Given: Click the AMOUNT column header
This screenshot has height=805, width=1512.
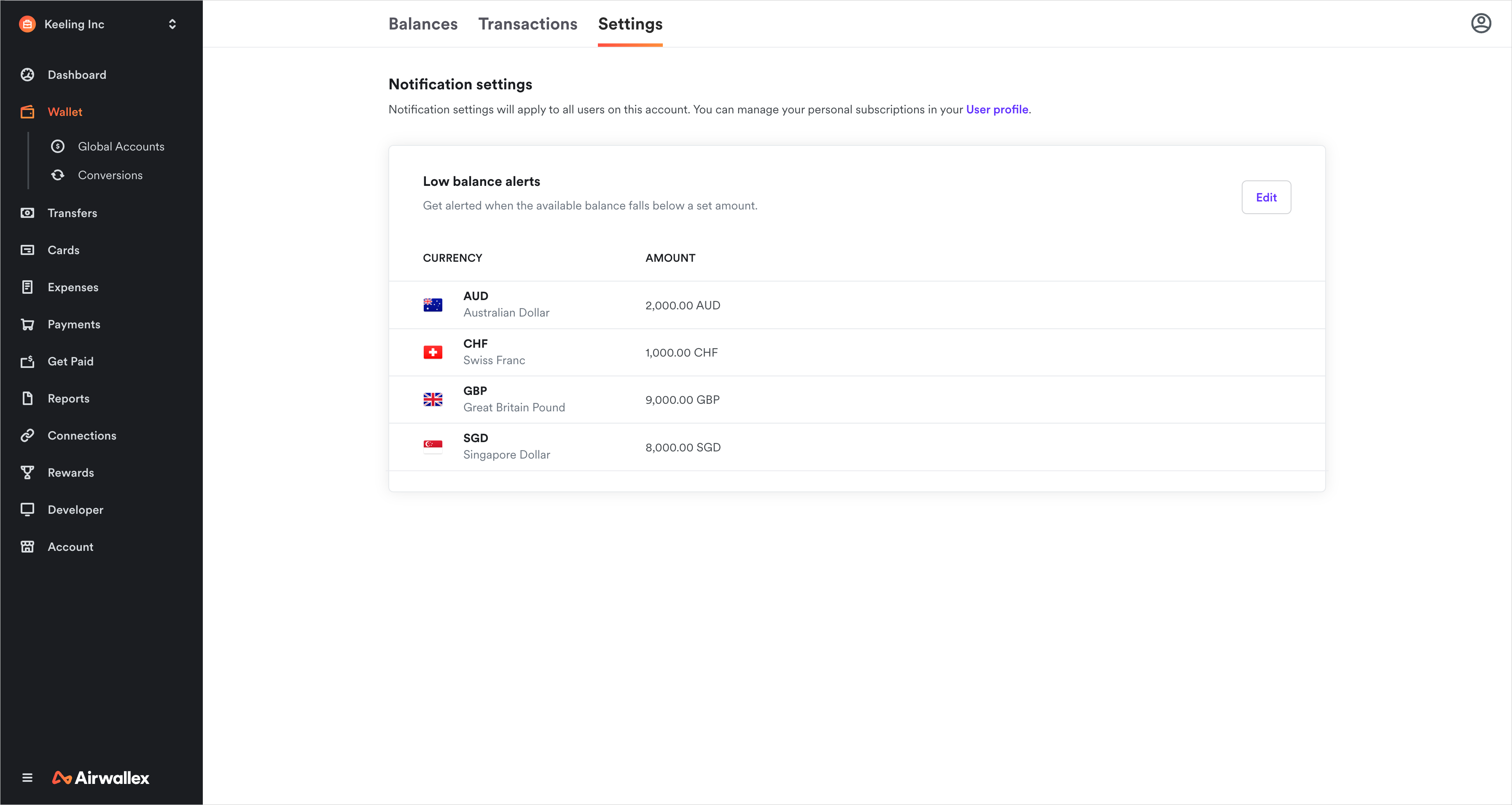Looking at the screenshot, I should (x=670, y=258).
